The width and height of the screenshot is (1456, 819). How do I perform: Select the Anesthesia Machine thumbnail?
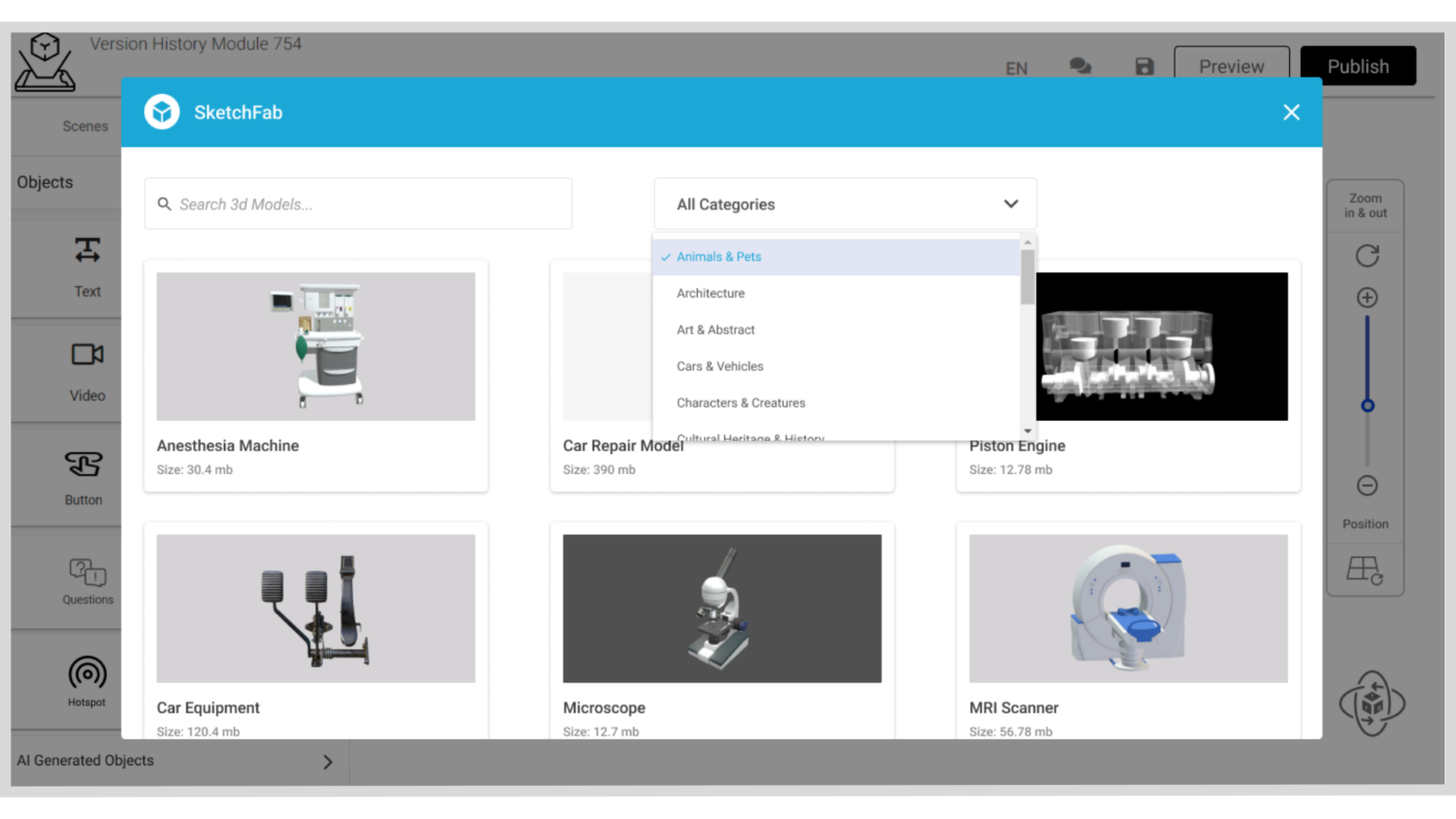tap(316, 347)
